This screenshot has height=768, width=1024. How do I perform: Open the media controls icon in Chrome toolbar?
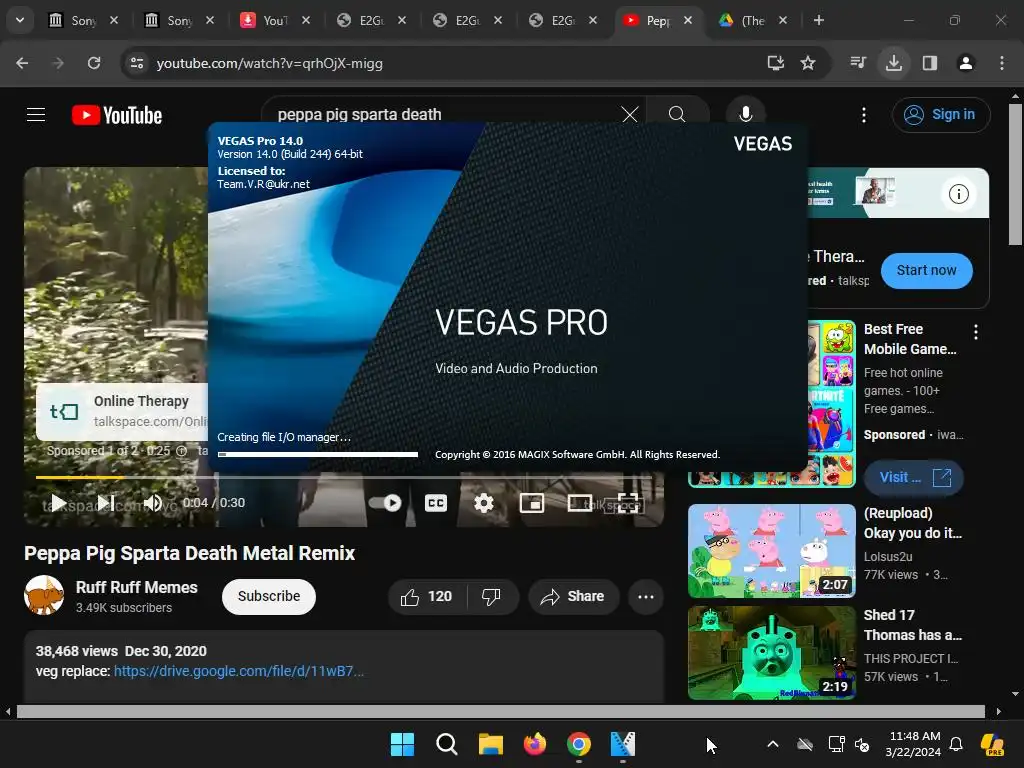858,63
